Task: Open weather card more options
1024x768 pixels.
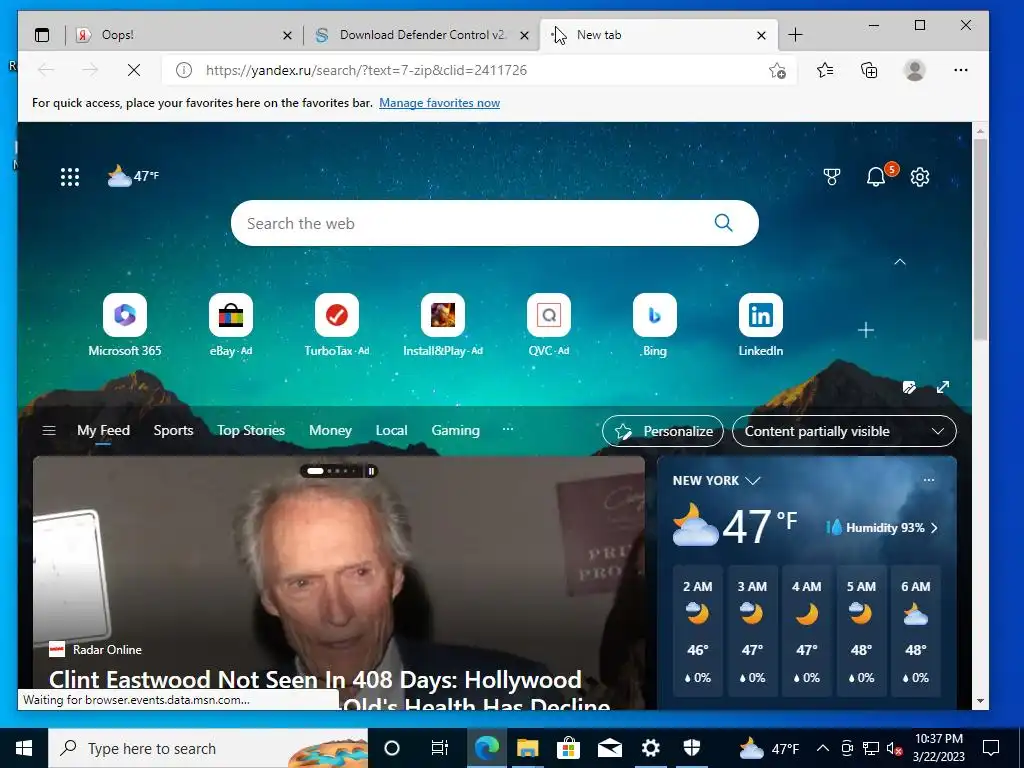Action: [x=929, y=480]
